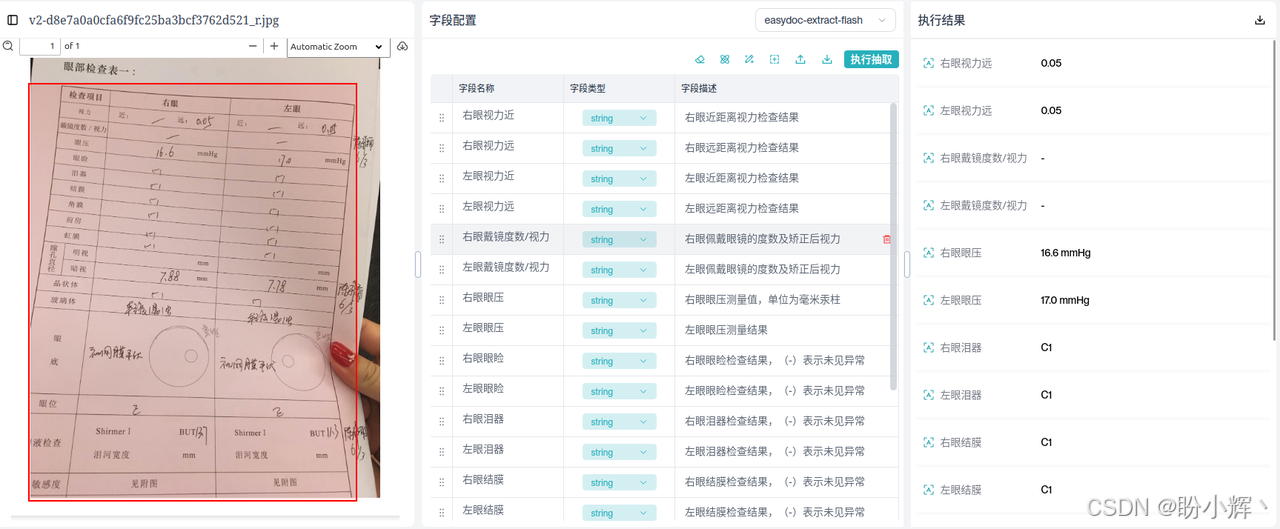Grab the drag handle of the 左眼眼睑 row

pos(441,391)
